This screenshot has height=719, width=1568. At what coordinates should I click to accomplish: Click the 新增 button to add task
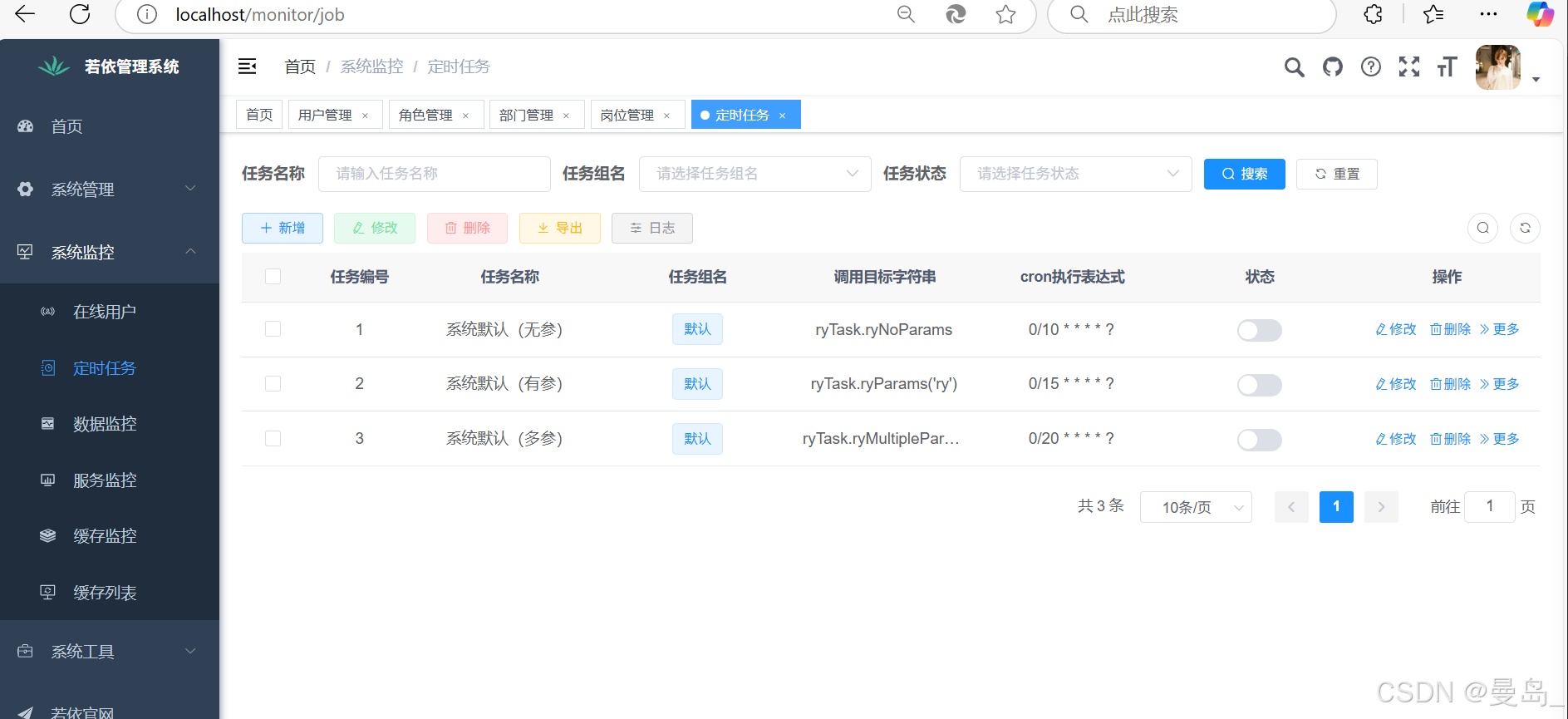[283, 228]
